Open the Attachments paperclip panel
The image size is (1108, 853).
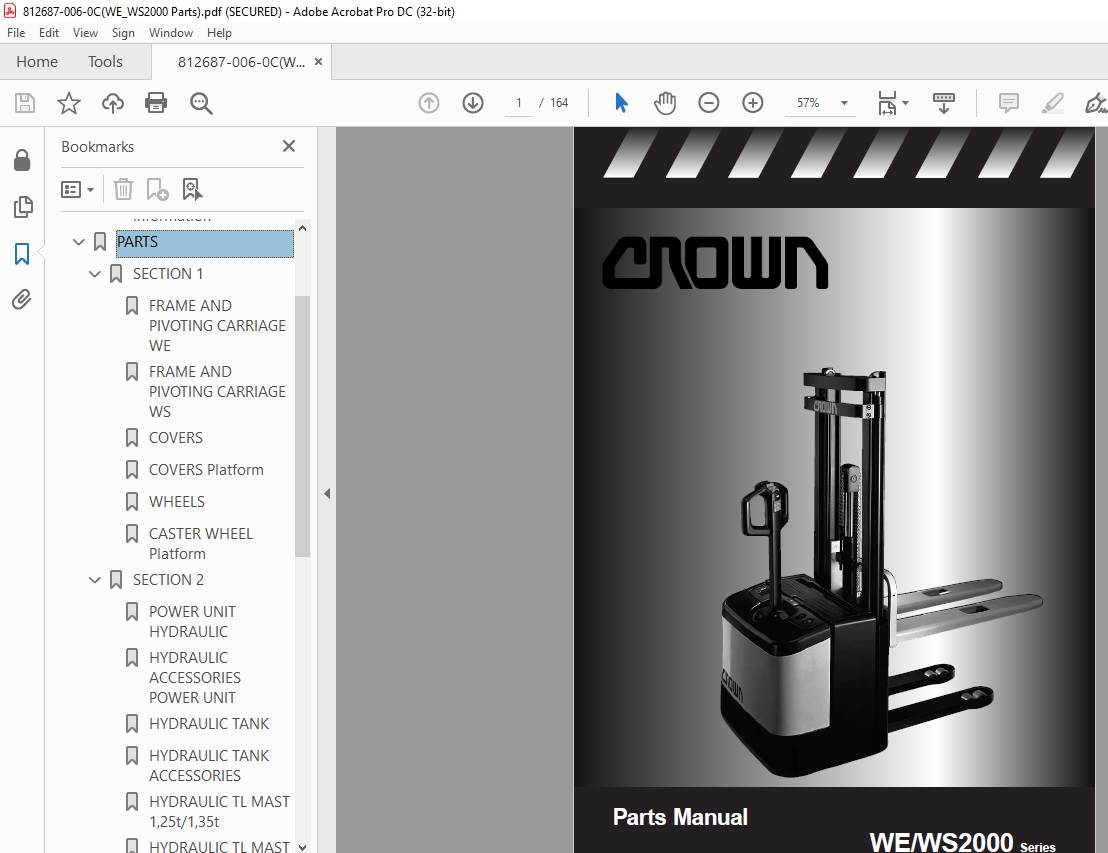pos(22,300)
